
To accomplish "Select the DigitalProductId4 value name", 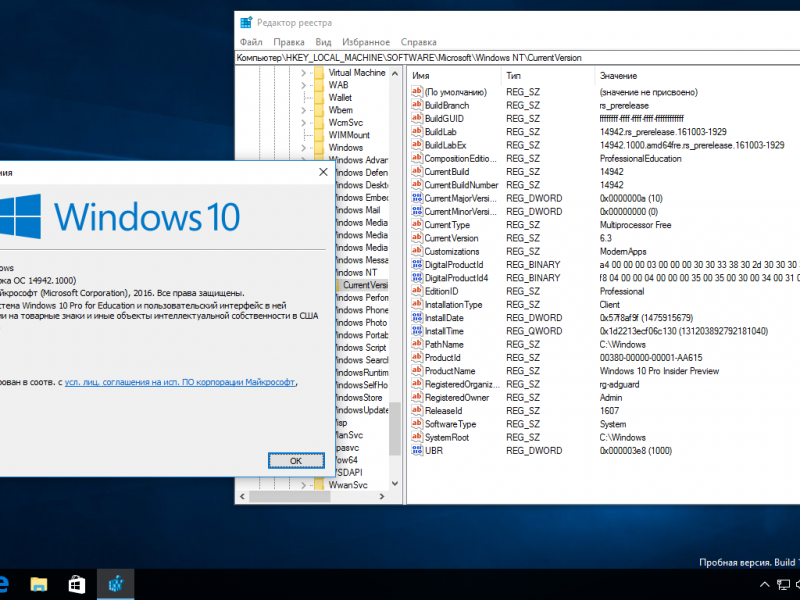I will tap(456, 278).
